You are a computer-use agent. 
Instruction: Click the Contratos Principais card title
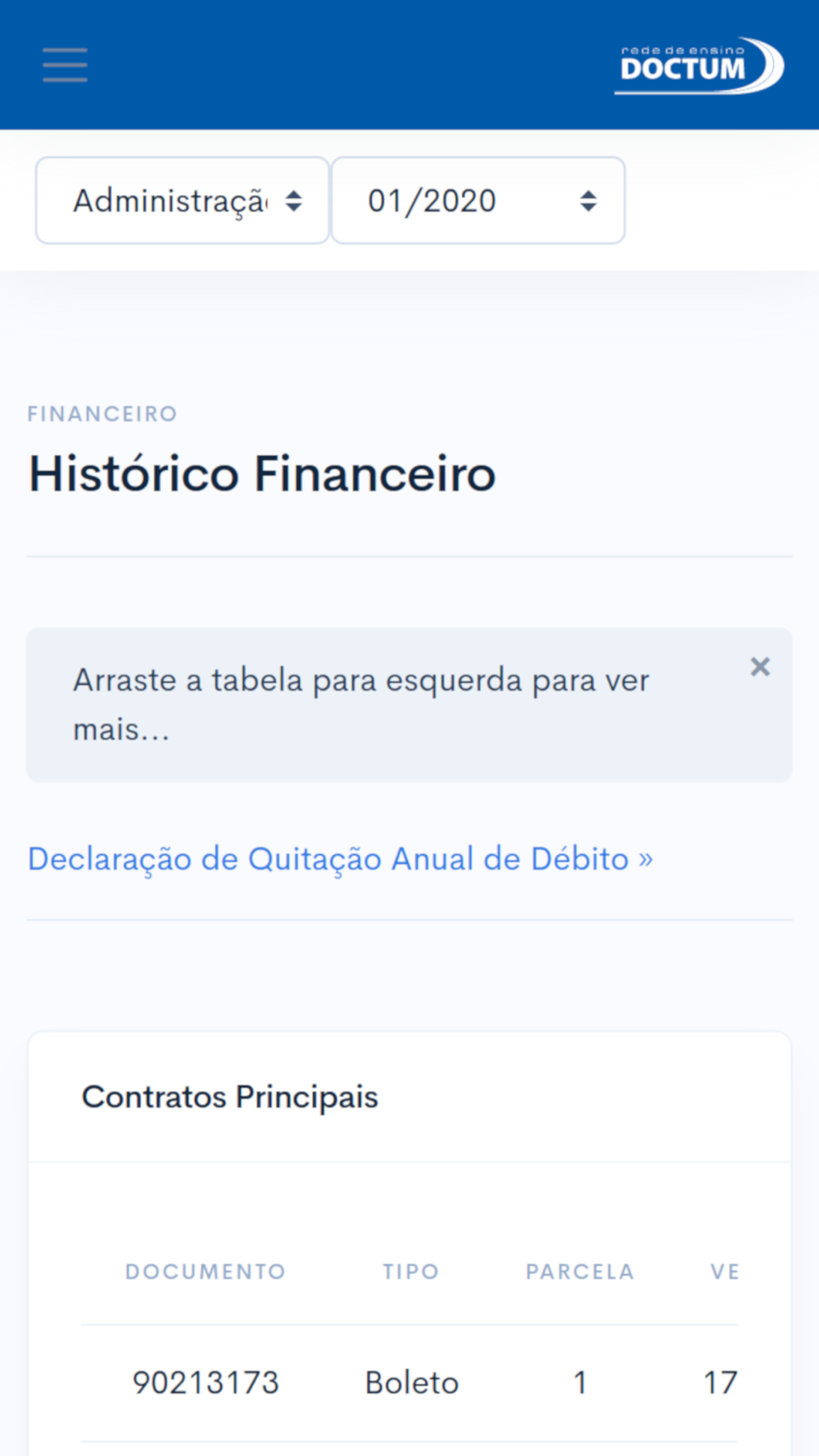click(x=230, y=1097)
